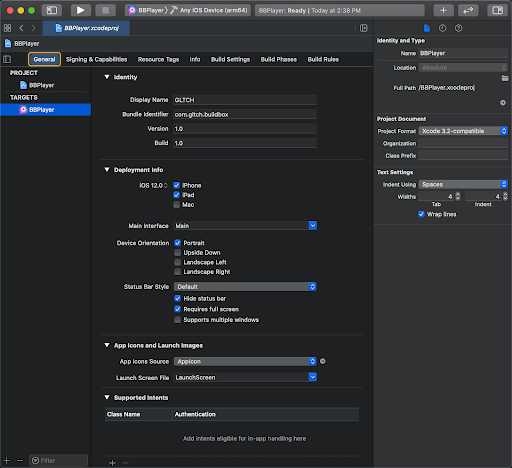The width and height of the screenshot is (512, 468).
Task: Collapse the Identity section
Action: click(107, 77)
